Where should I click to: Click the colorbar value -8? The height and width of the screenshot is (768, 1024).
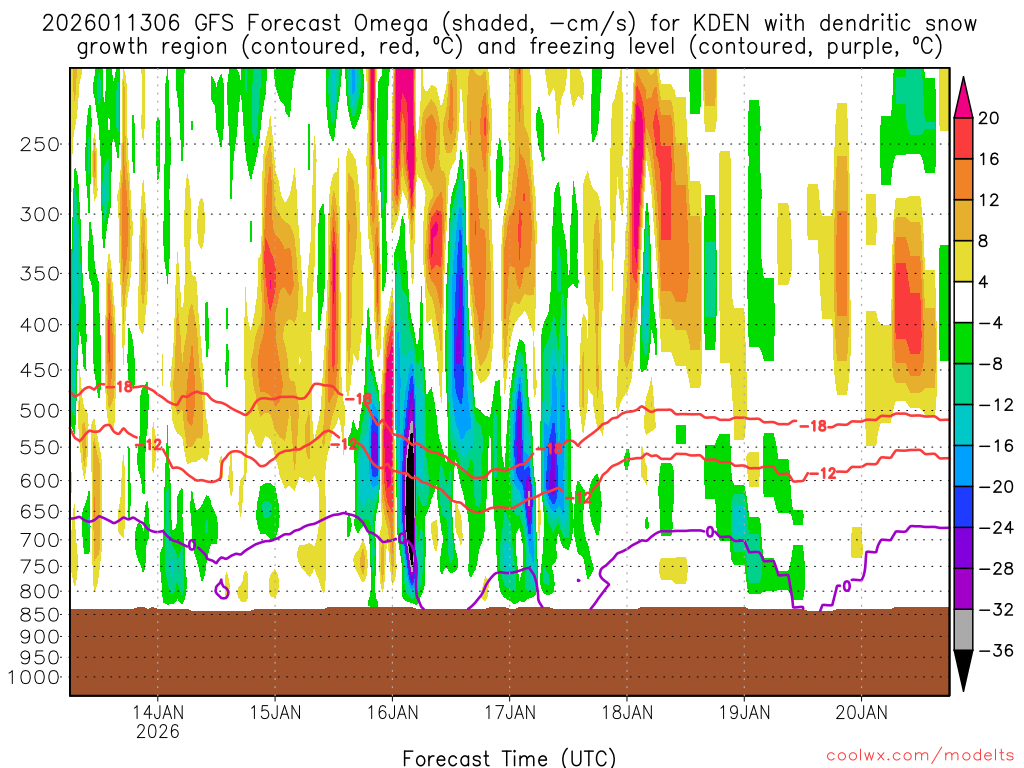(x=990, y=364)
